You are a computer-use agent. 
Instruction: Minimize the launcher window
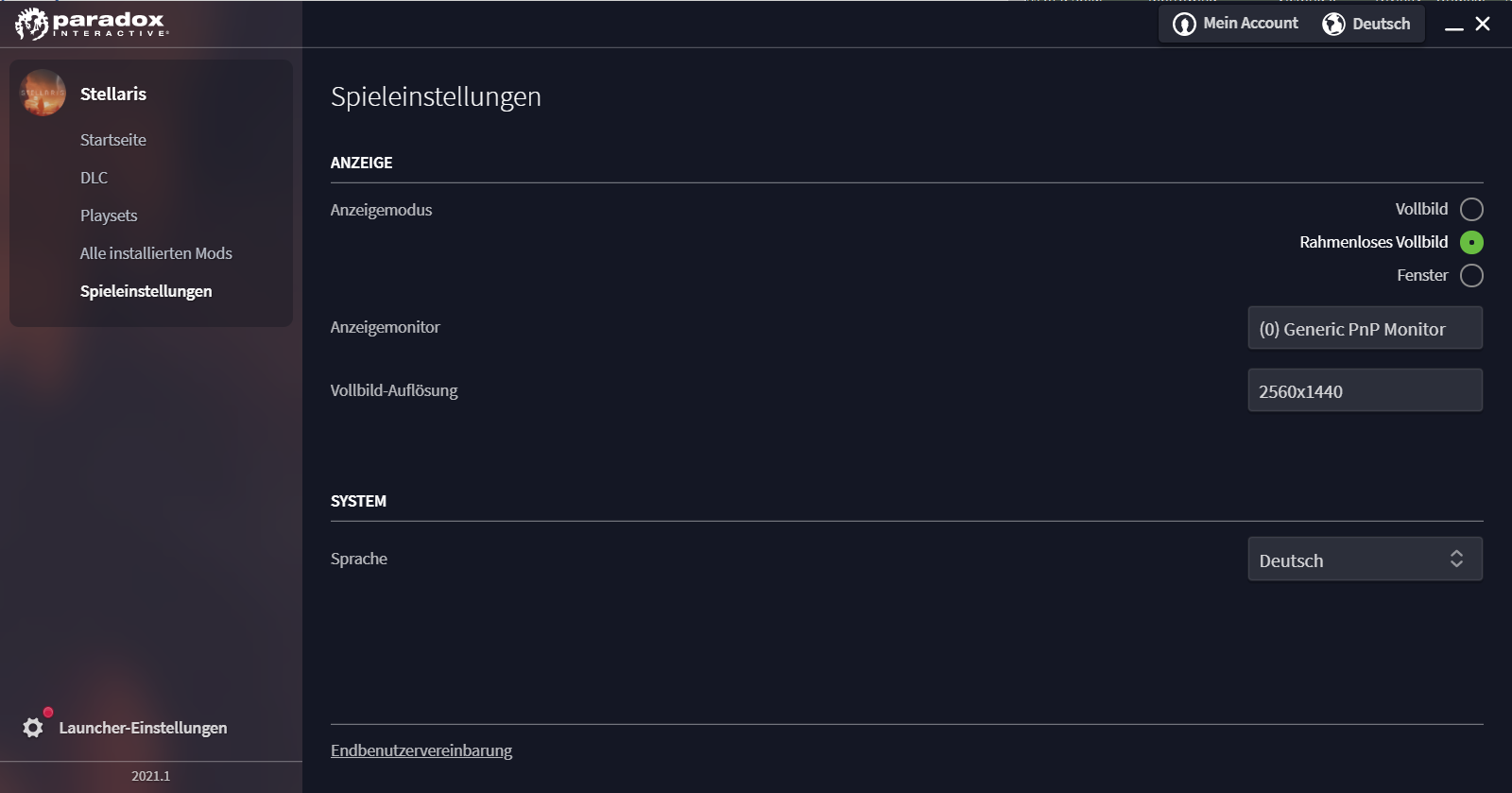pyautogui.click(x=1454, y=26)
